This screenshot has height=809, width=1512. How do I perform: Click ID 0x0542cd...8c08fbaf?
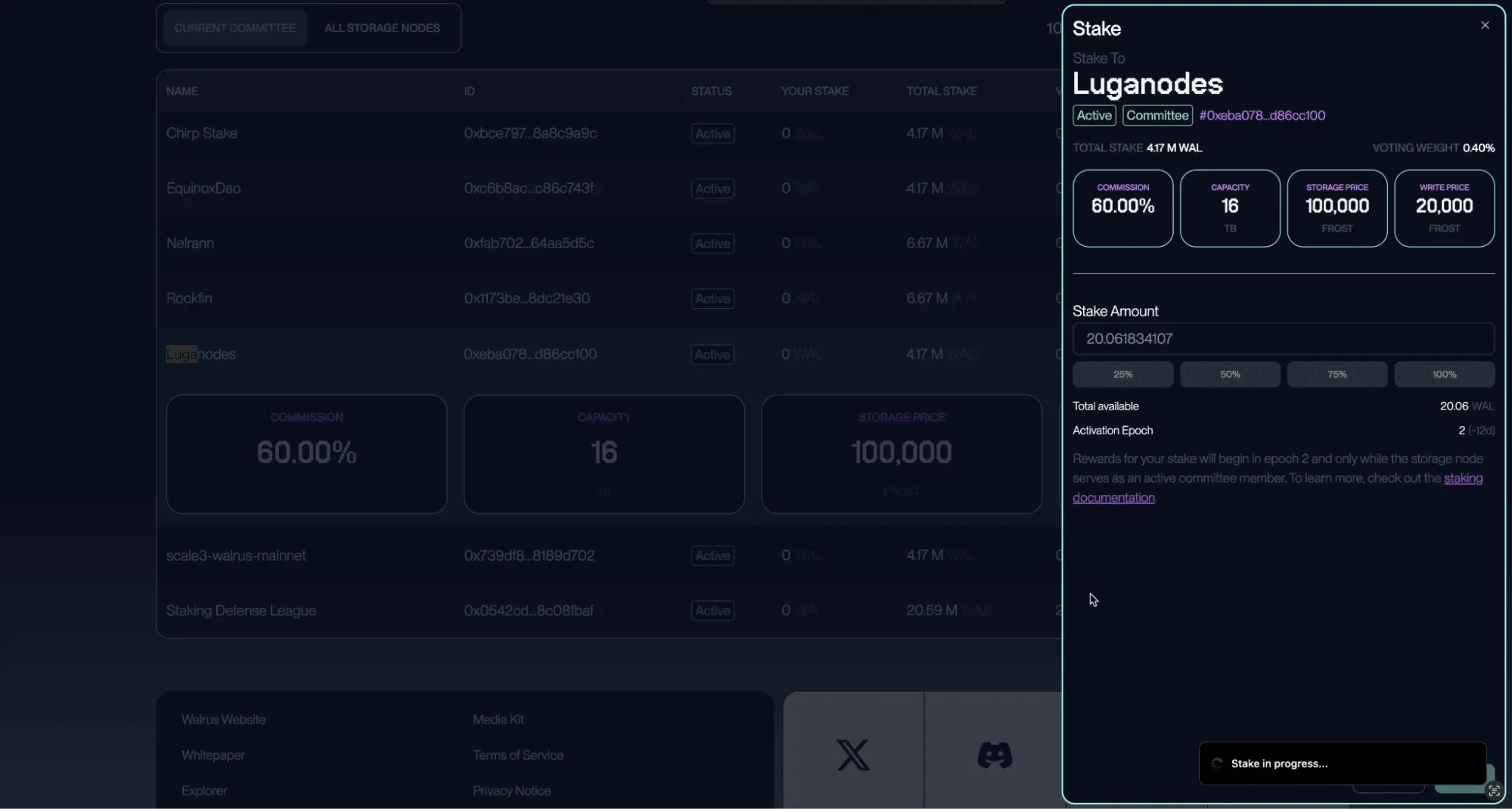pos(529,611)
